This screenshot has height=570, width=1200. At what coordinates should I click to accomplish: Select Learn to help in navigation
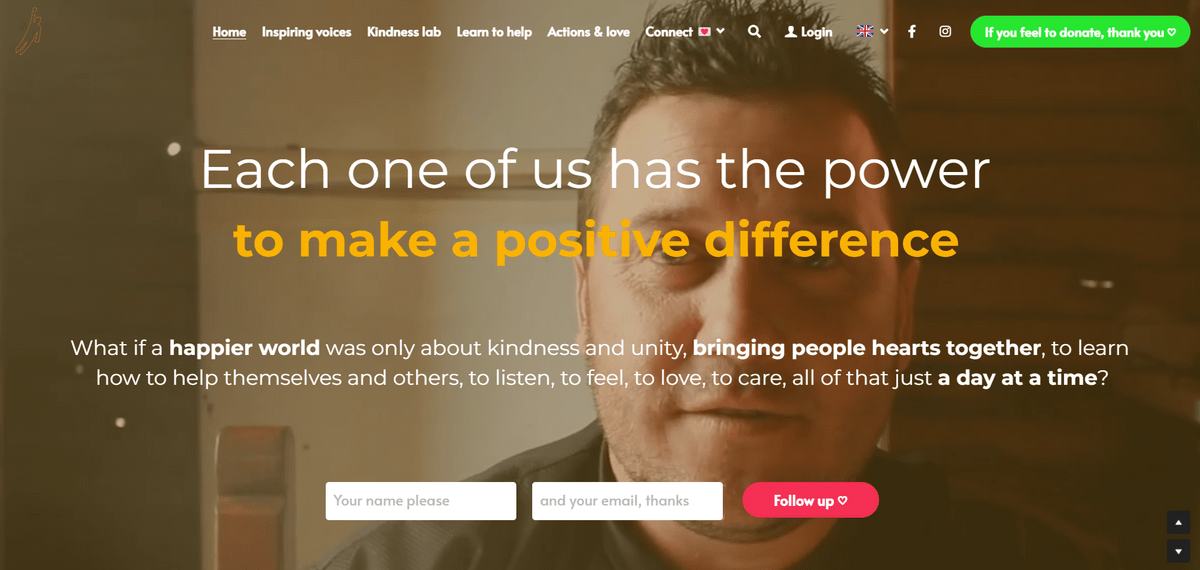(494, 32)
